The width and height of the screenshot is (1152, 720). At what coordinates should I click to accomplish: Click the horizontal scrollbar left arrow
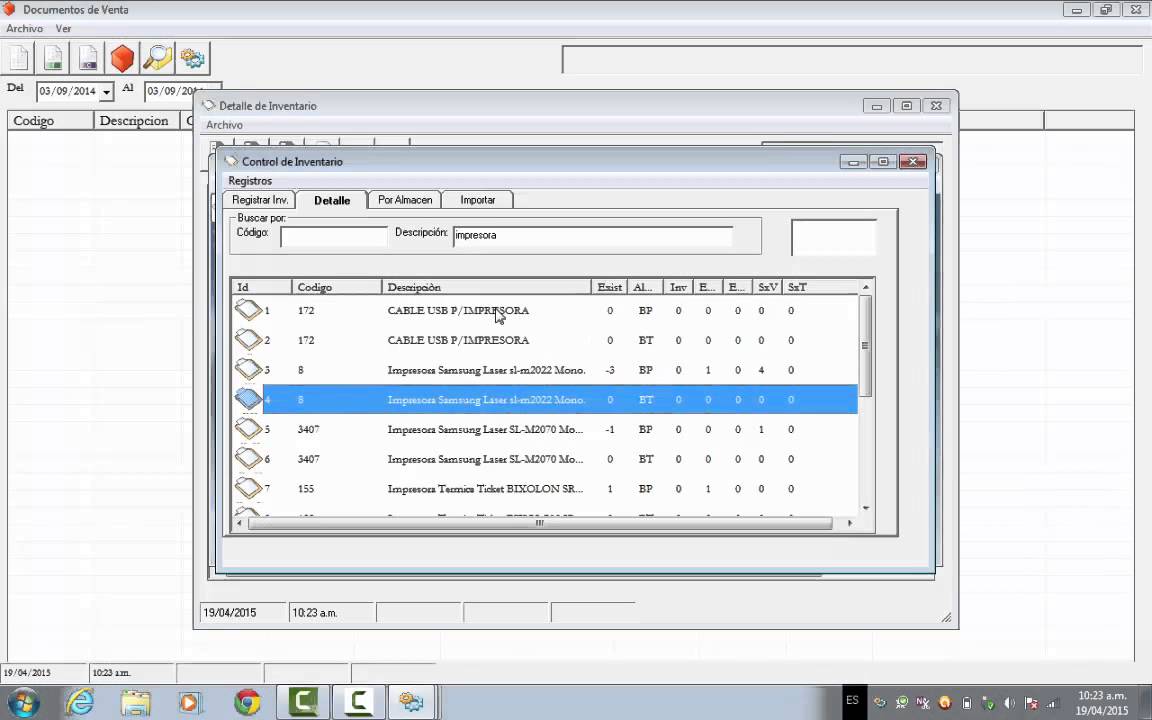click(x=240, y=523)
